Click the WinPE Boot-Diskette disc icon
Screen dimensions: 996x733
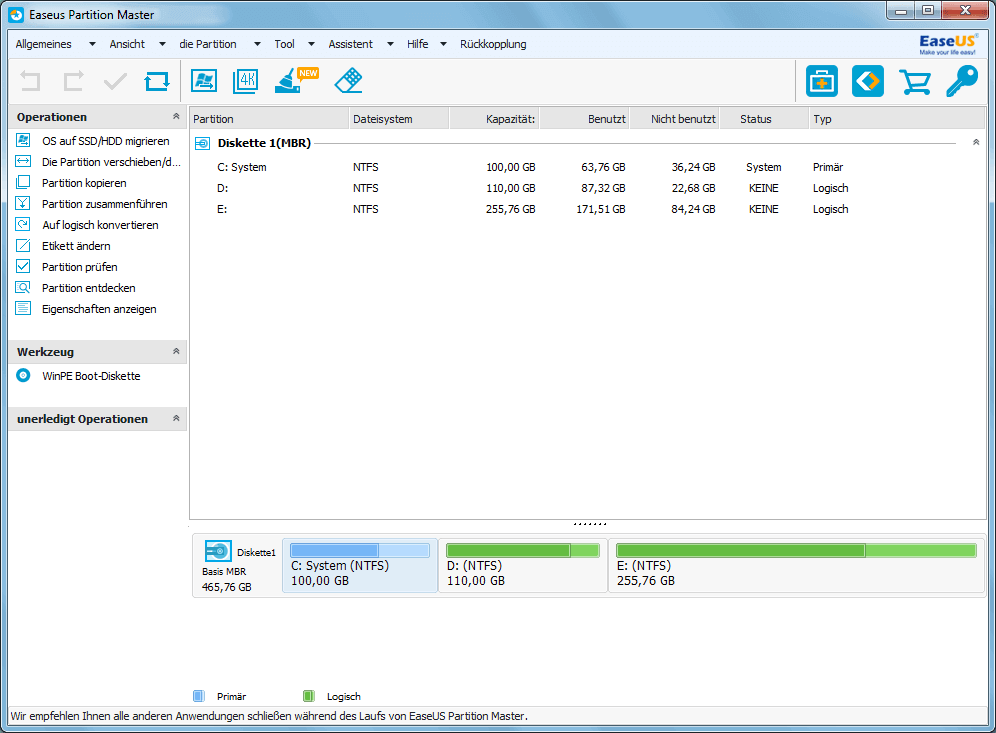[23, 375]
